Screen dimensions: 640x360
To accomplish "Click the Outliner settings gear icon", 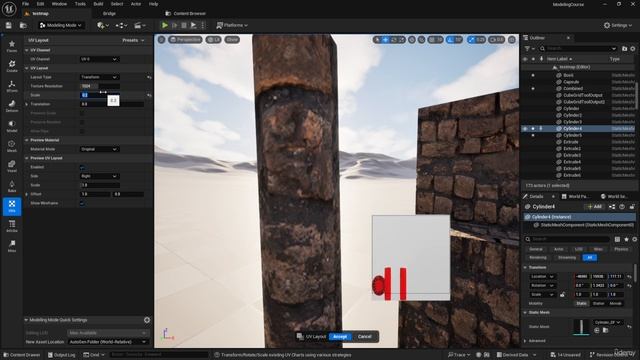I will [x=633, y=49].
